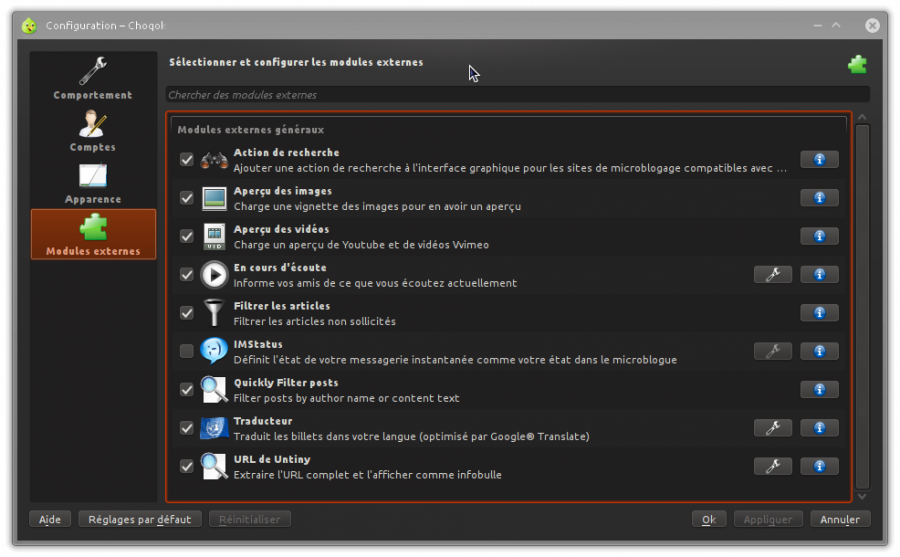Click the play icon for En cours d'écoute
The image size is (900, 557).
click(x=214, y=275)
